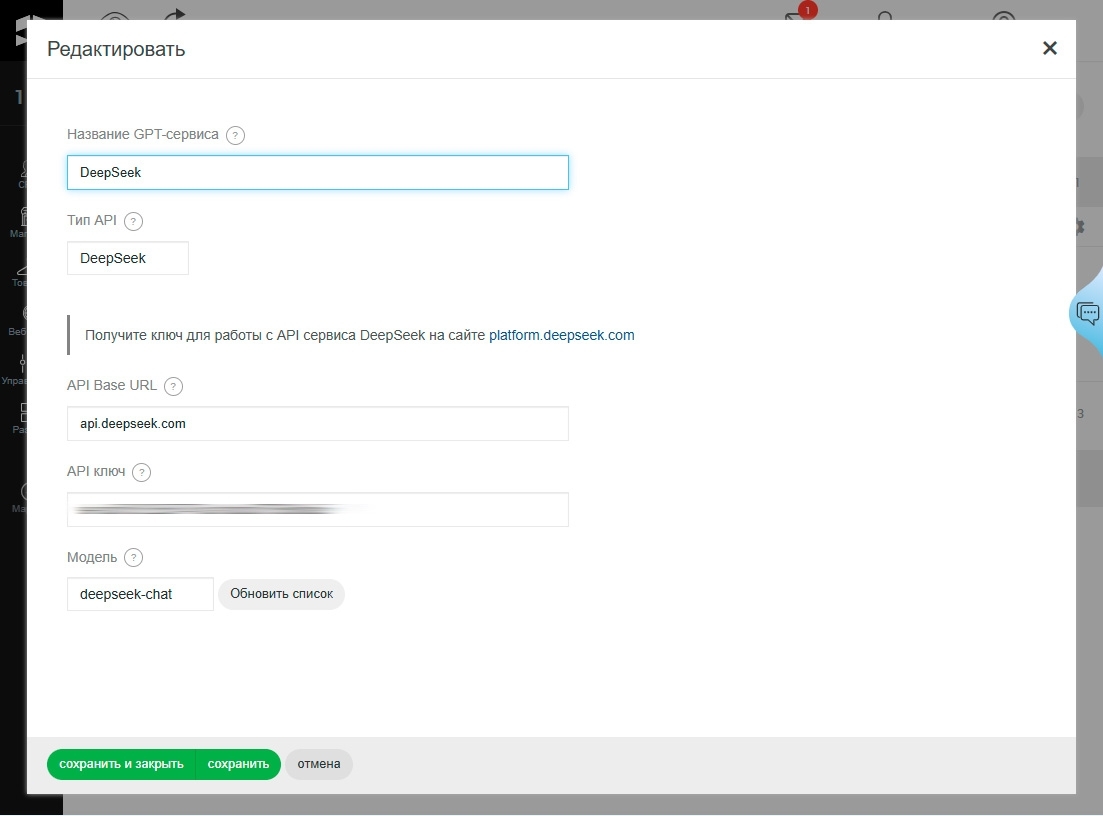Click the Редактировать dialog title
The width and height of the screenshot is (1103, 816).
[x=116, y=49]
